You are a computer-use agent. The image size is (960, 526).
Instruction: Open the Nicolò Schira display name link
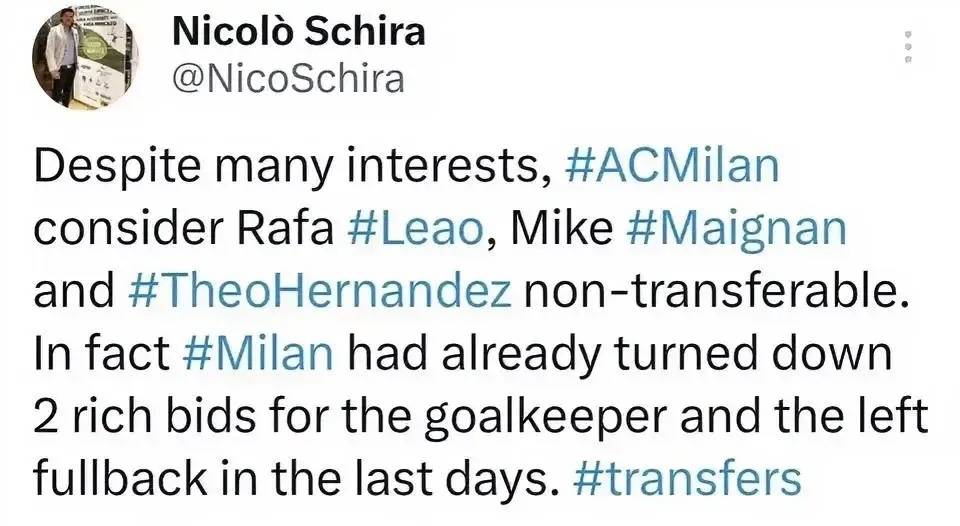click(298, 31)
